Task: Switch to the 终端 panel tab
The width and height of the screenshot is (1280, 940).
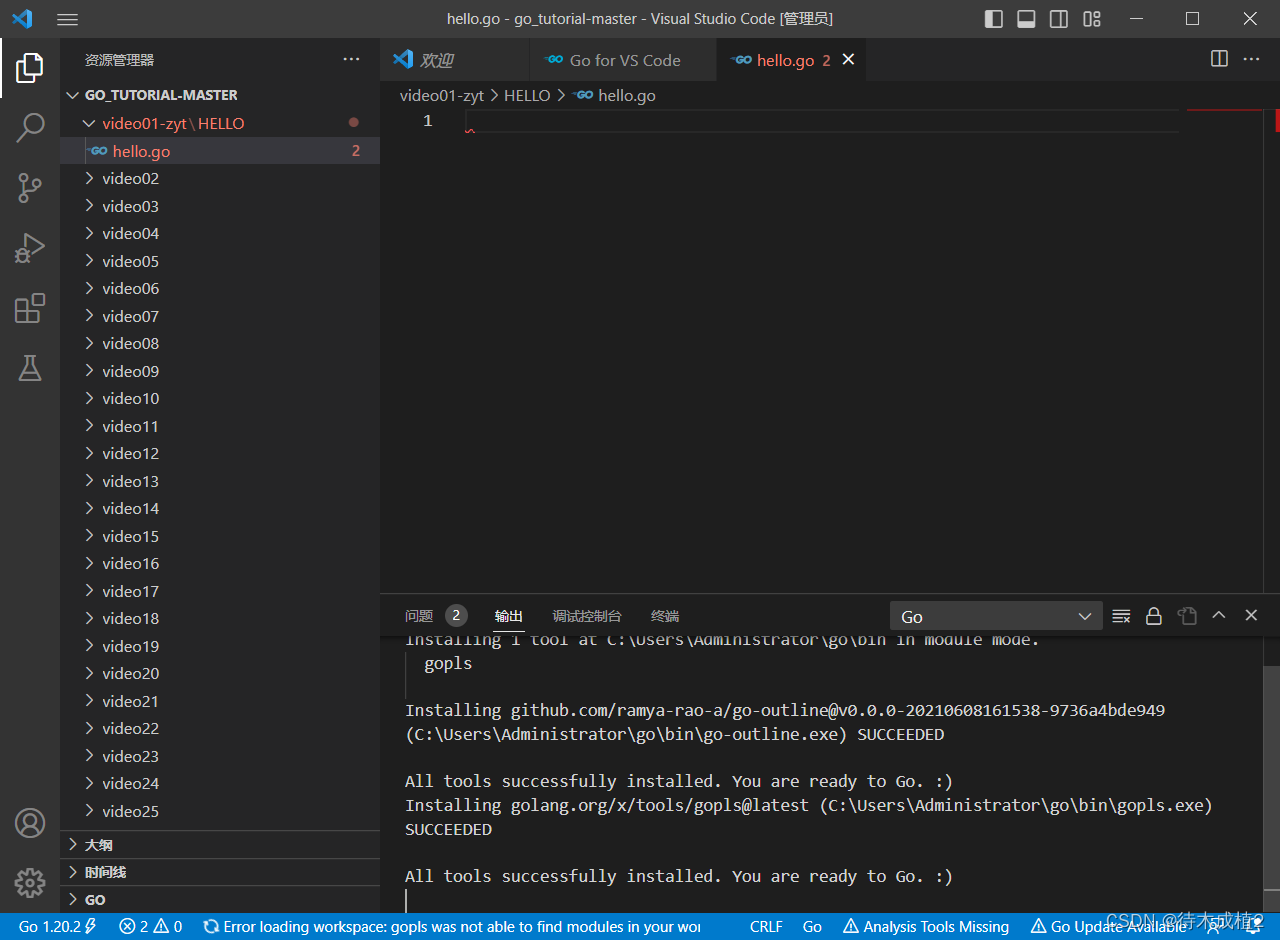Action: point(665,616)
